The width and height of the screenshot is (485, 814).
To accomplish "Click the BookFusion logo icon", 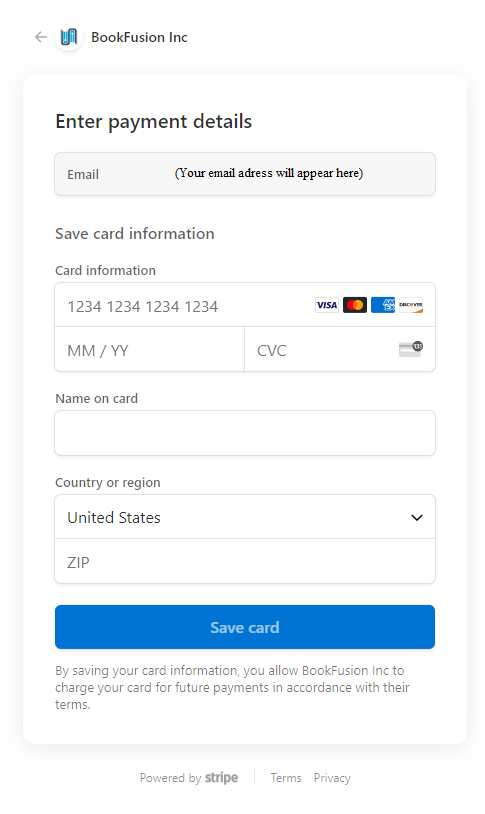I will coord(69,37).
